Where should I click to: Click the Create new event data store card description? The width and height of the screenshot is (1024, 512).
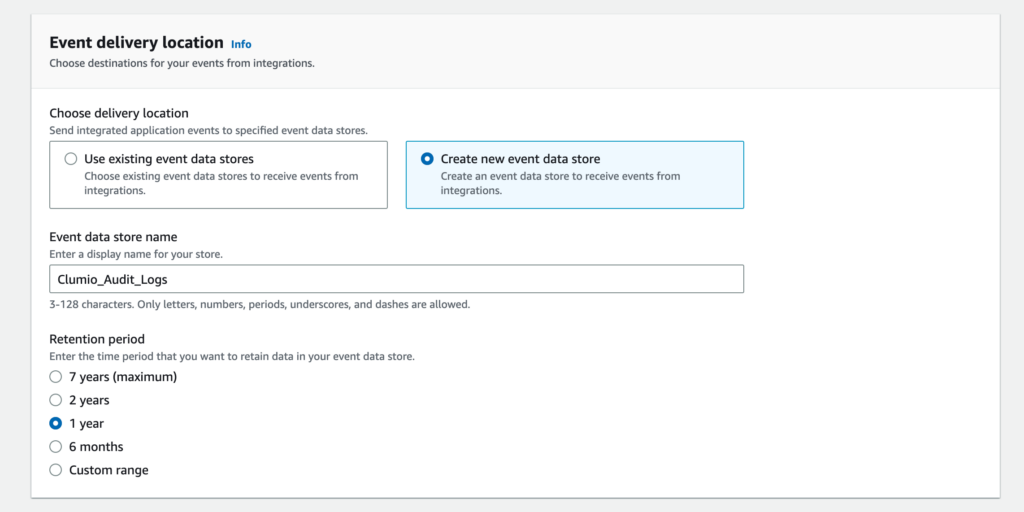(560, 184)
